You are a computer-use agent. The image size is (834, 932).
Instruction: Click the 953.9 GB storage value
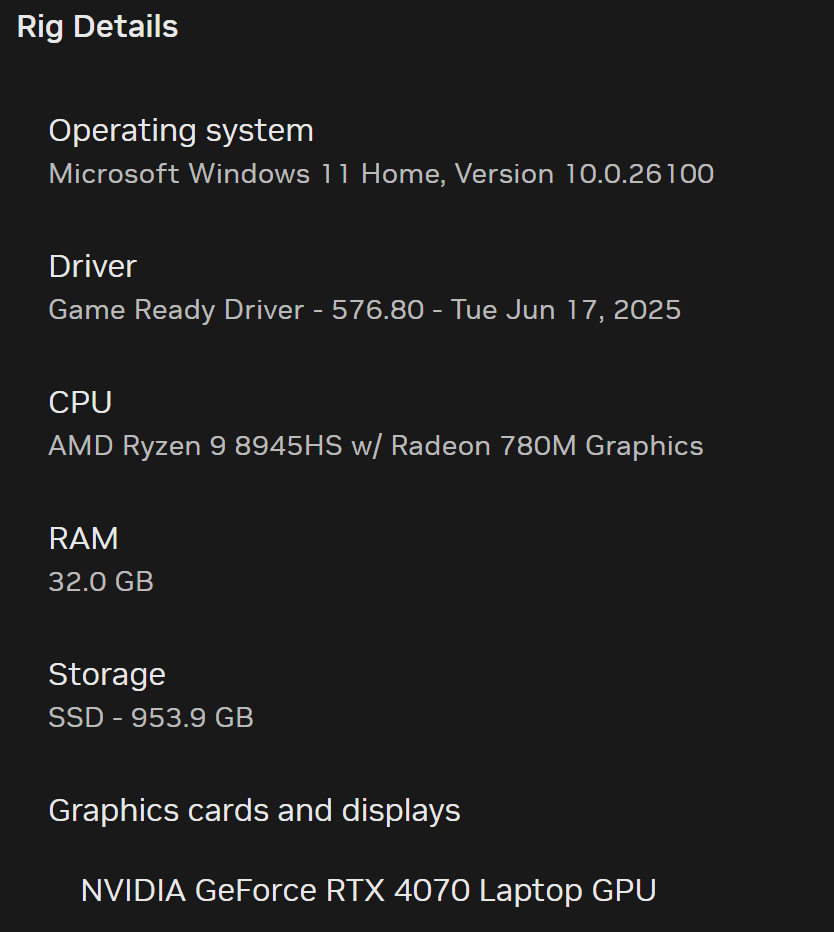coord(192,718)
